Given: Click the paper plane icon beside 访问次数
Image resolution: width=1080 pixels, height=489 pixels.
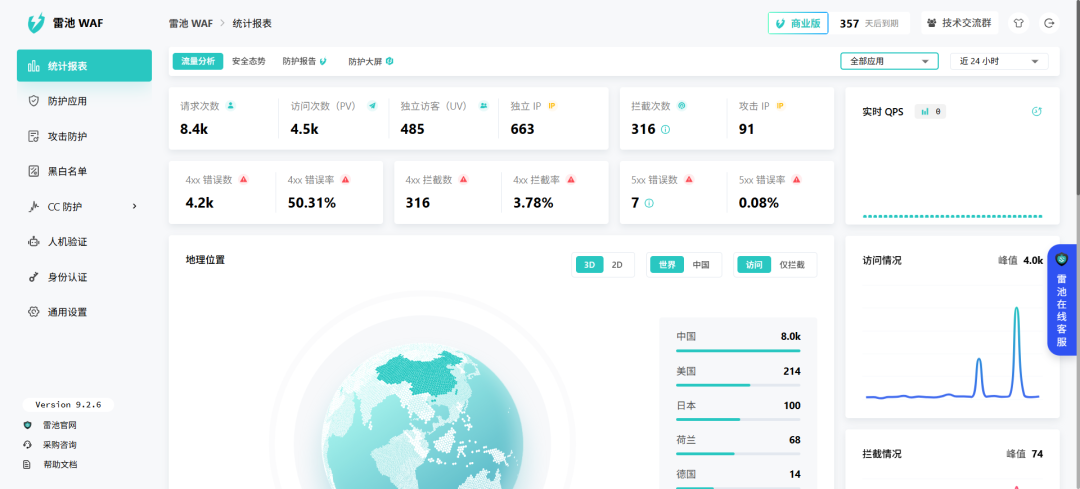Looking at the screenshot, I should pos(373,105).
